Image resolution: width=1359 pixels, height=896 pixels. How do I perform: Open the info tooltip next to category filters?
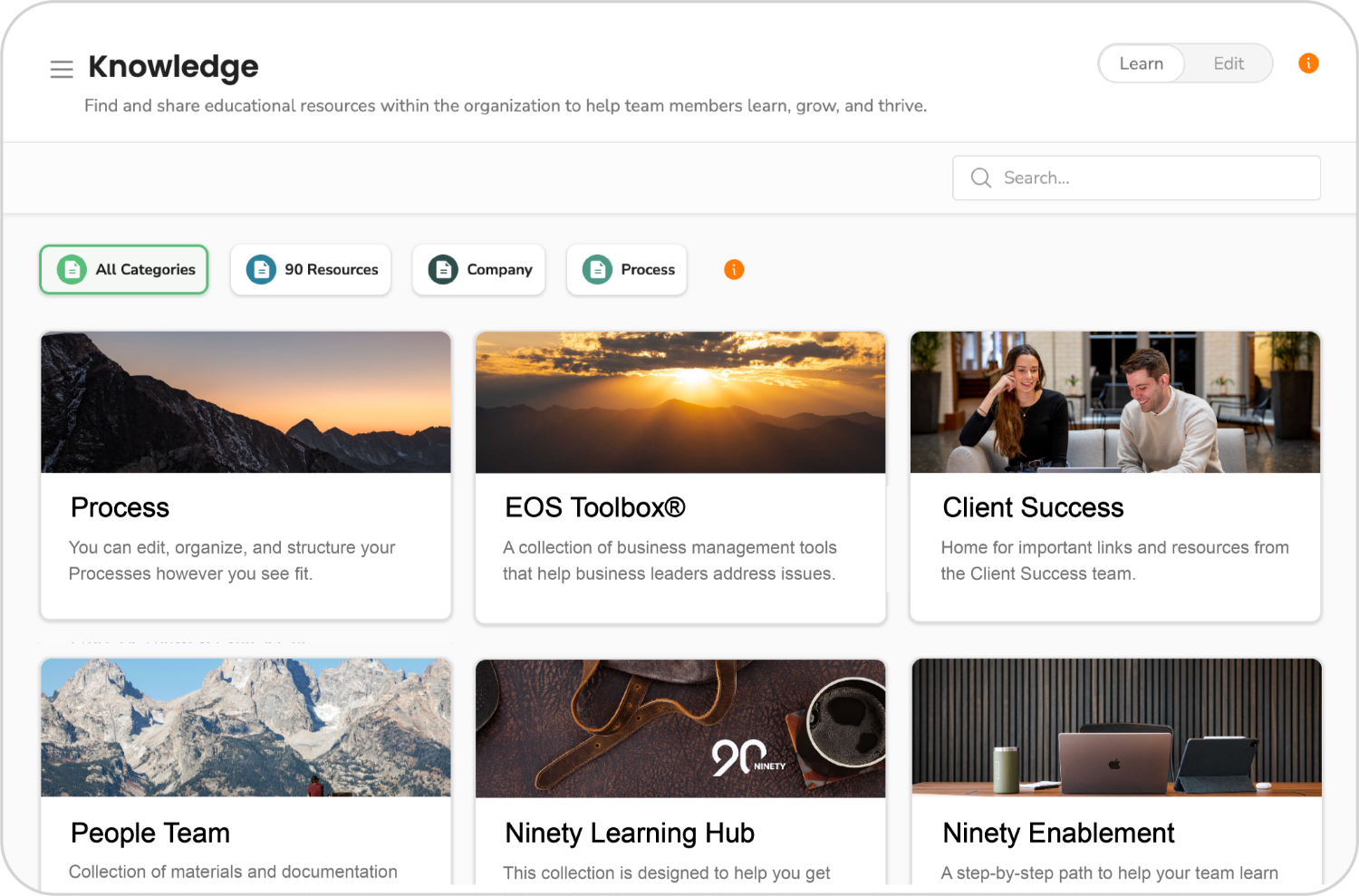pyautogui.click(x=734, y=269)
